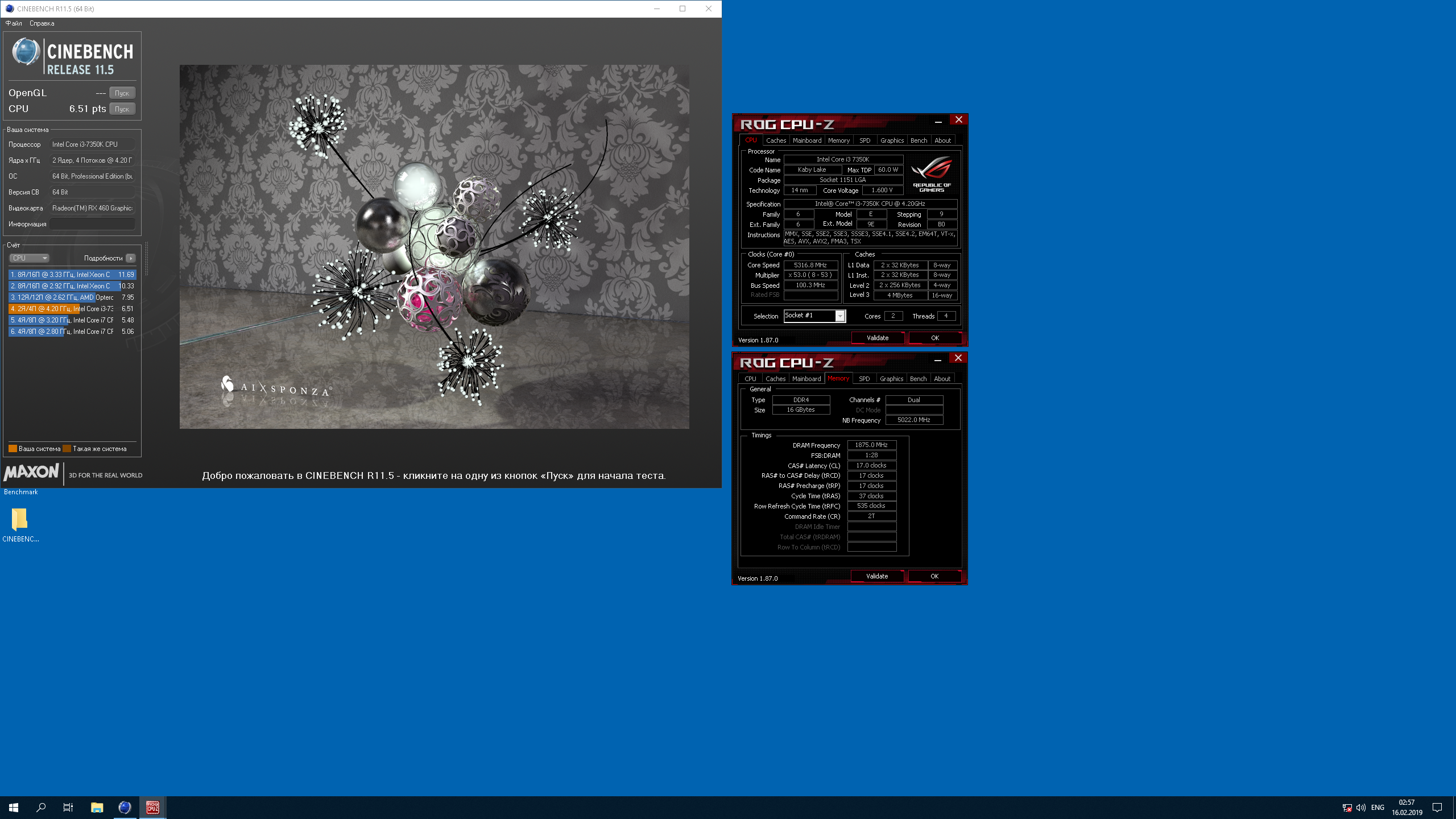The image size is (1456, 819).
Task: Maximize the Cinebench window
Action: pyautogui.click(x=682, y=9)
